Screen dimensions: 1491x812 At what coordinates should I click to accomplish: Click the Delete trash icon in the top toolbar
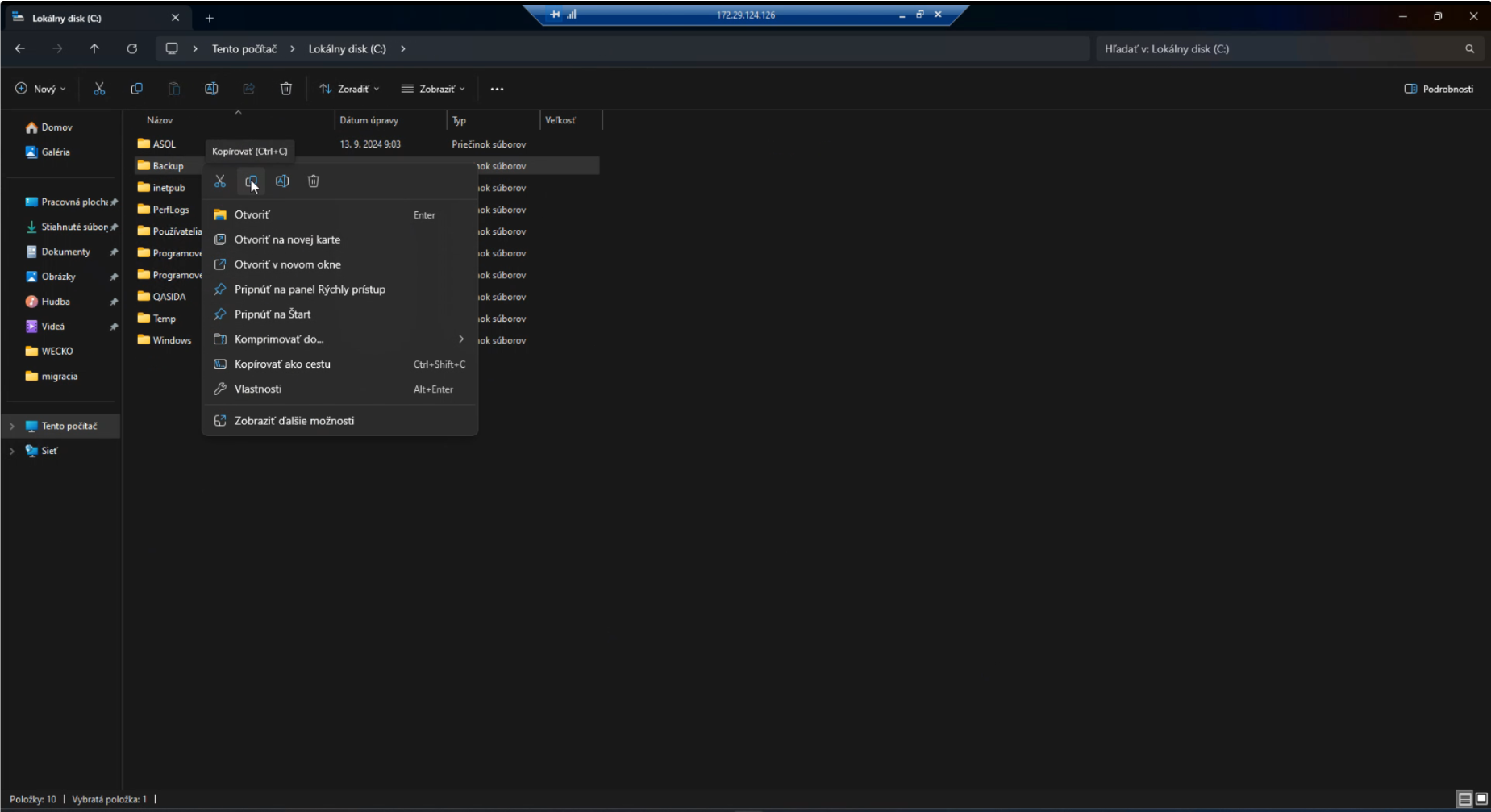[286, 89]
